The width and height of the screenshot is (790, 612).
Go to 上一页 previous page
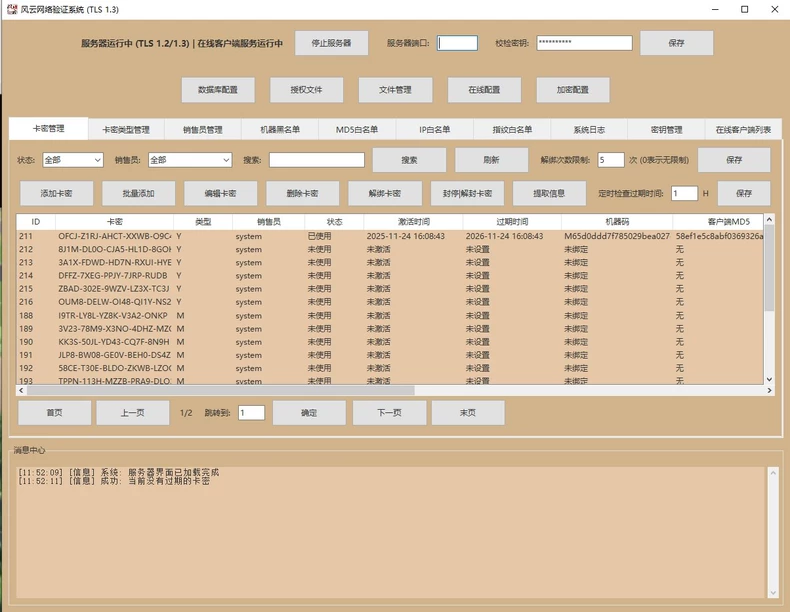[x=133, y=413]
